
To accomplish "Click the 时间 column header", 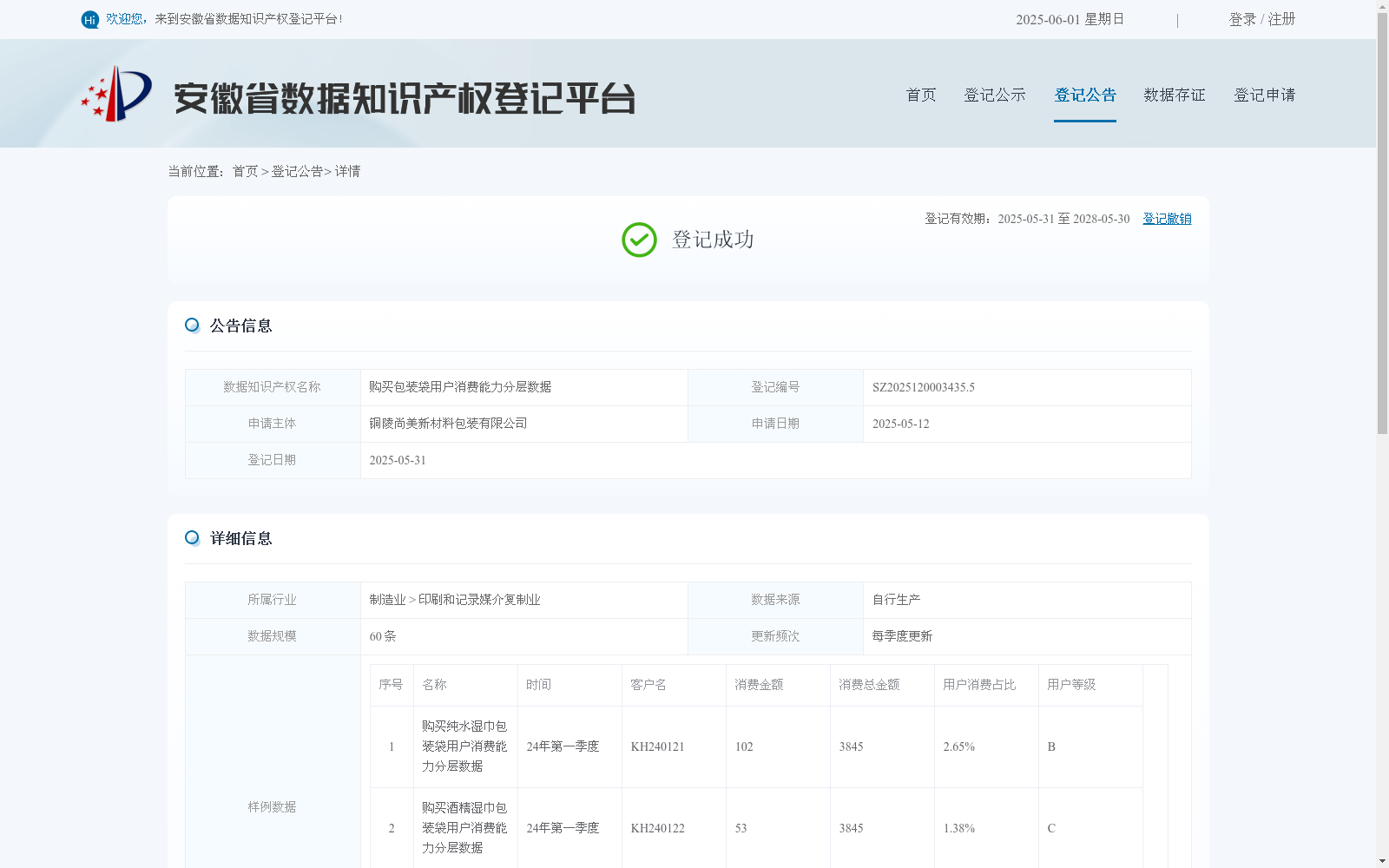I will click(569, 685).
